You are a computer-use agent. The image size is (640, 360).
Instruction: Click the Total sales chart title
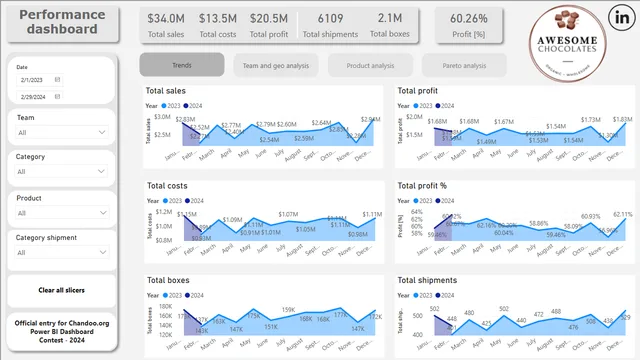click(165, 91)
